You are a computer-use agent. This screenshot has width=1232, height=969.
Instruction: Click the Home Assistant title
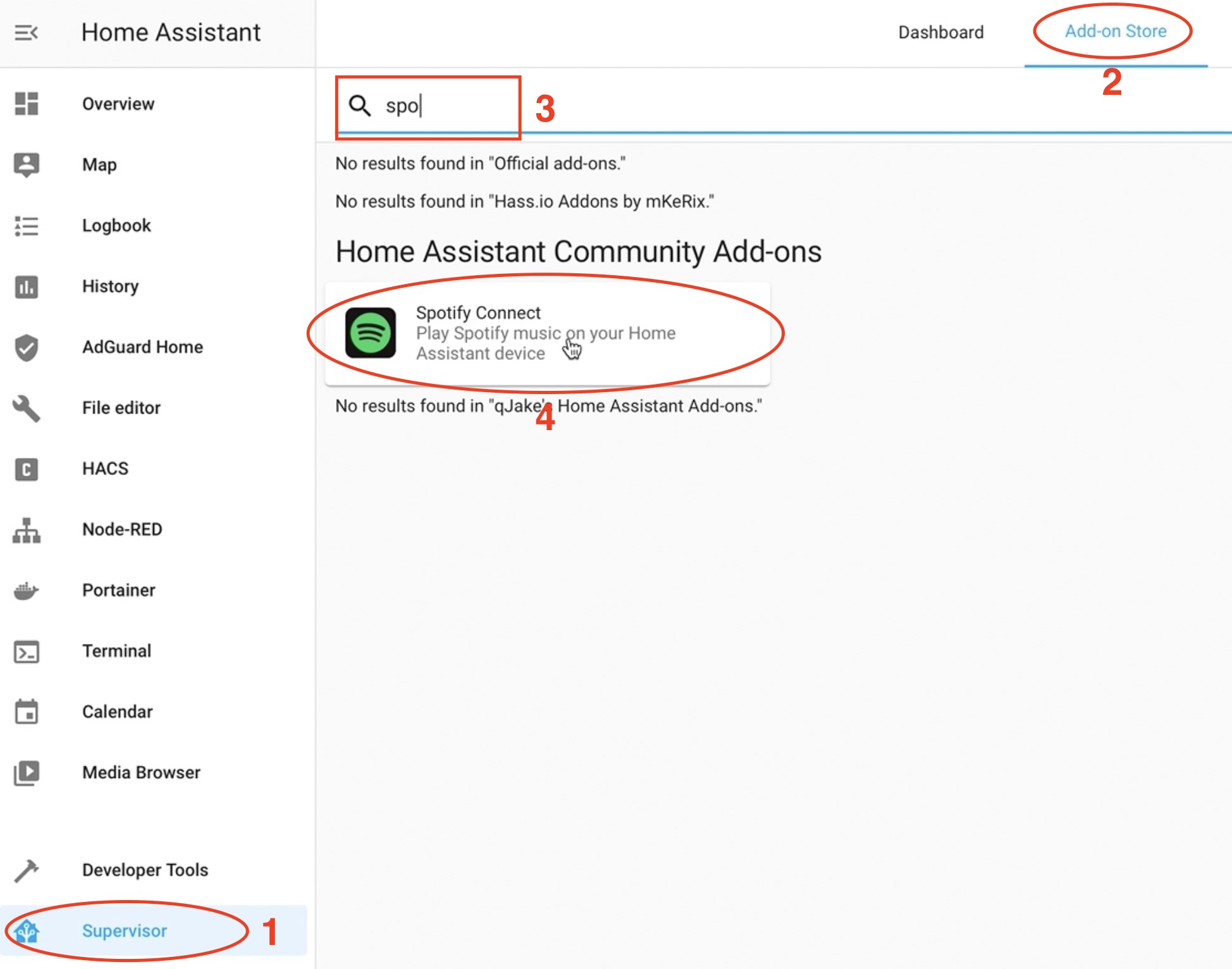click(x=171, y=32)
